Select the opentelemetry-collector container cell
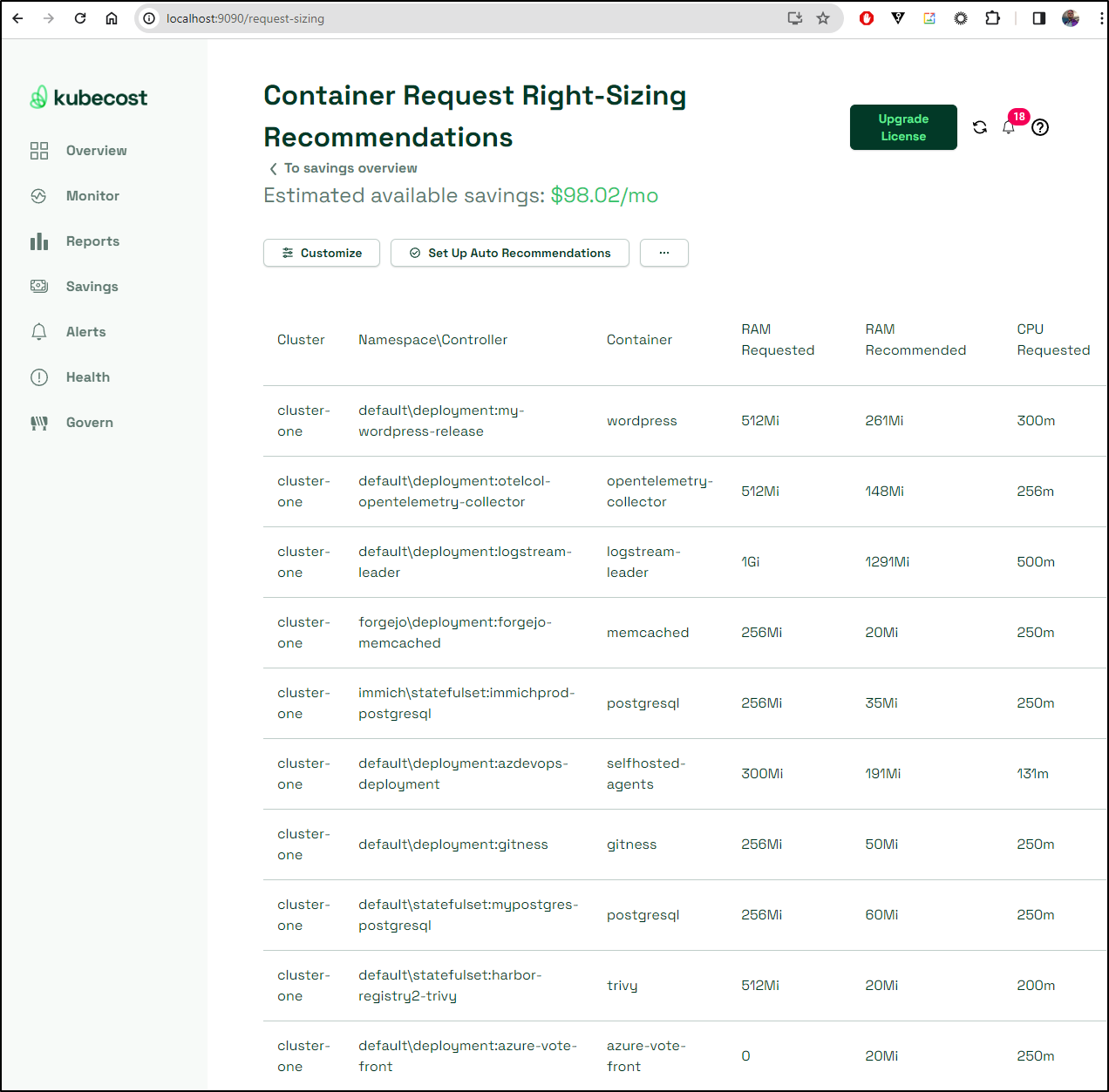 point(660,492)
